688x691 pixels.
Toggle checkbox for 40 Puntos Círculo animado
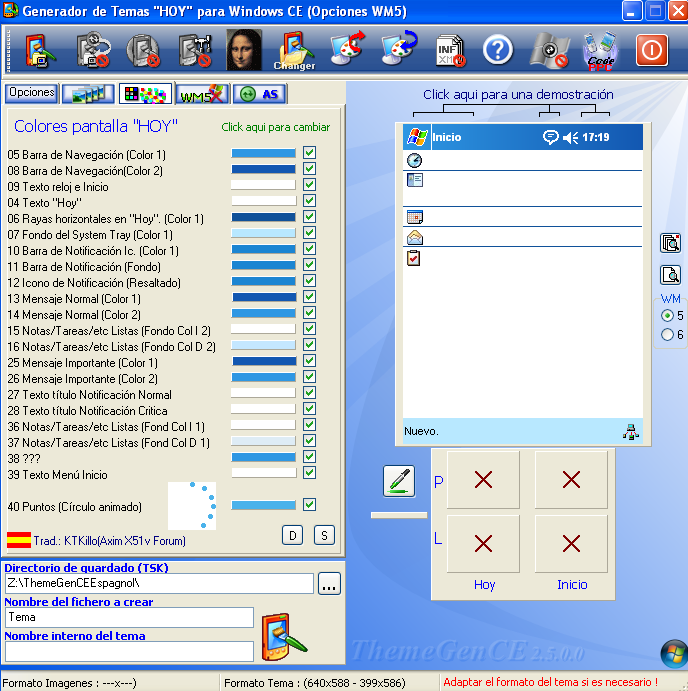[x=309, y=505]
